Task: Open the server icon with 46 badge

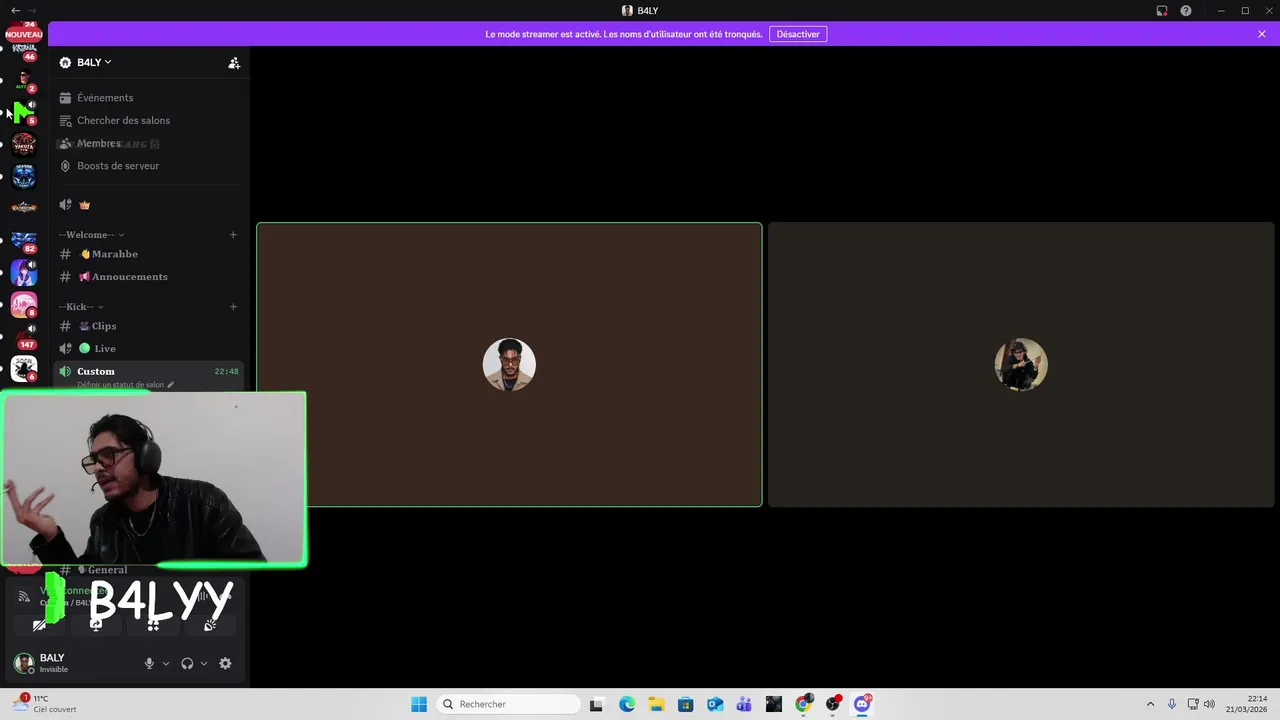Action: [24, 50]
